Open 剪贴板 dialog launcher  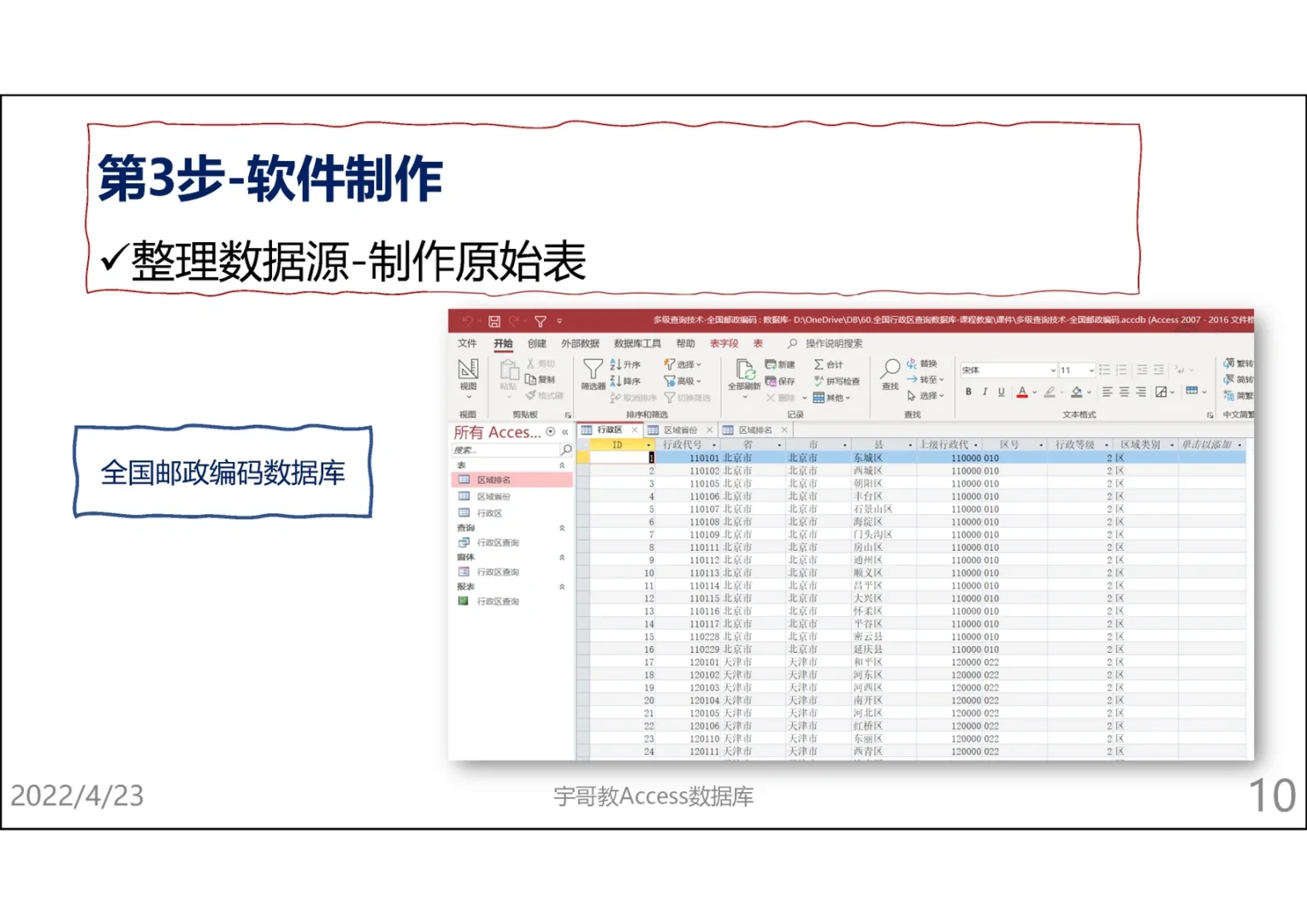coord(568,415)
